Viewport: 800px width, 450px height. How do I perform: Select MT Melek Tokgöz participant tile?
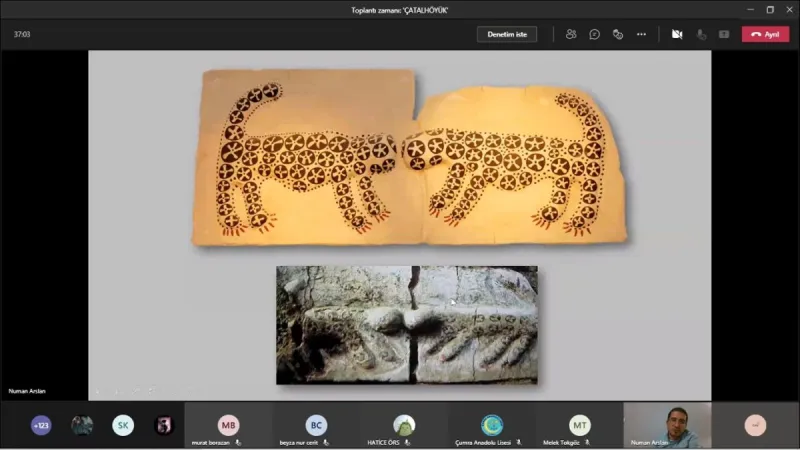click(580, 425)
